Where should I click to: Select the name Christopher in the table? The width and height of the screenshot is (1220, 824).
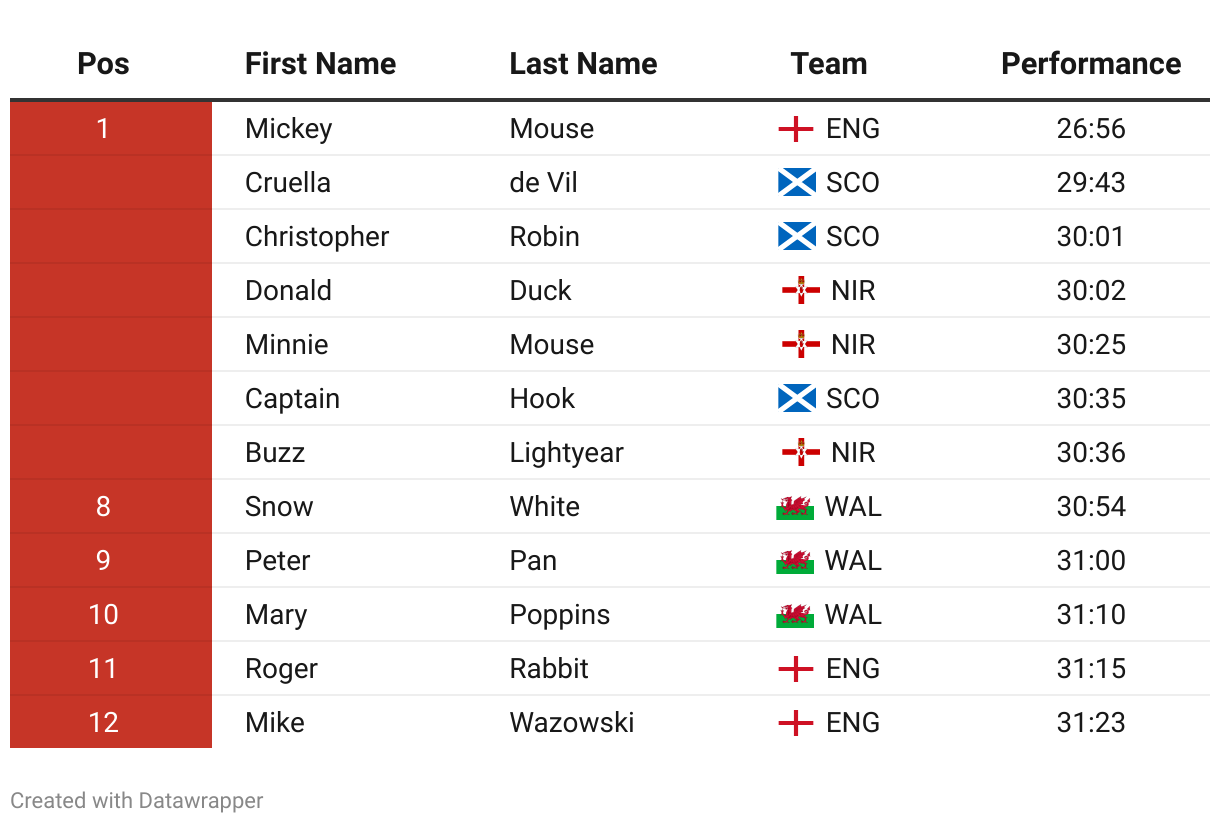pyautogui.click(x=317, y=237)
